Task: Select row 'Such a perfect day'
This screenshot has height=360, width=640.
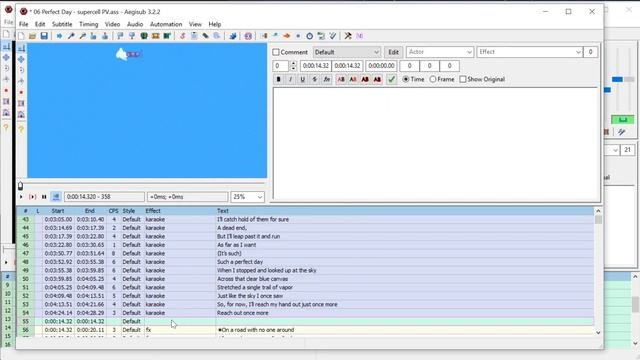Action: pyautogui.click(x=306, y=262)
